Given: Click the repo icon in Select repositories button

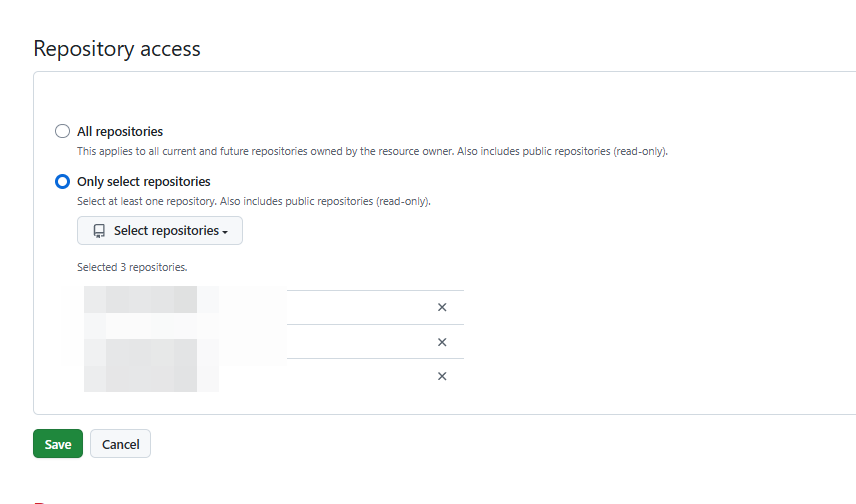Looking at the screenshot, I should (99, 231).
